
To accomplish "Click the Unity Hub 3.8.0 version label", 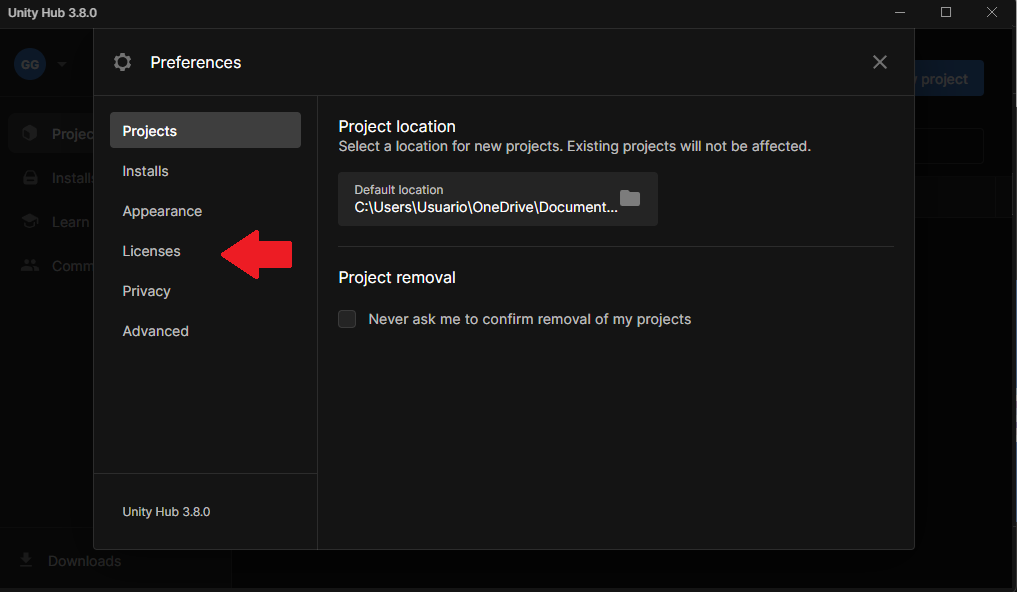I will [x=166, y=512].
